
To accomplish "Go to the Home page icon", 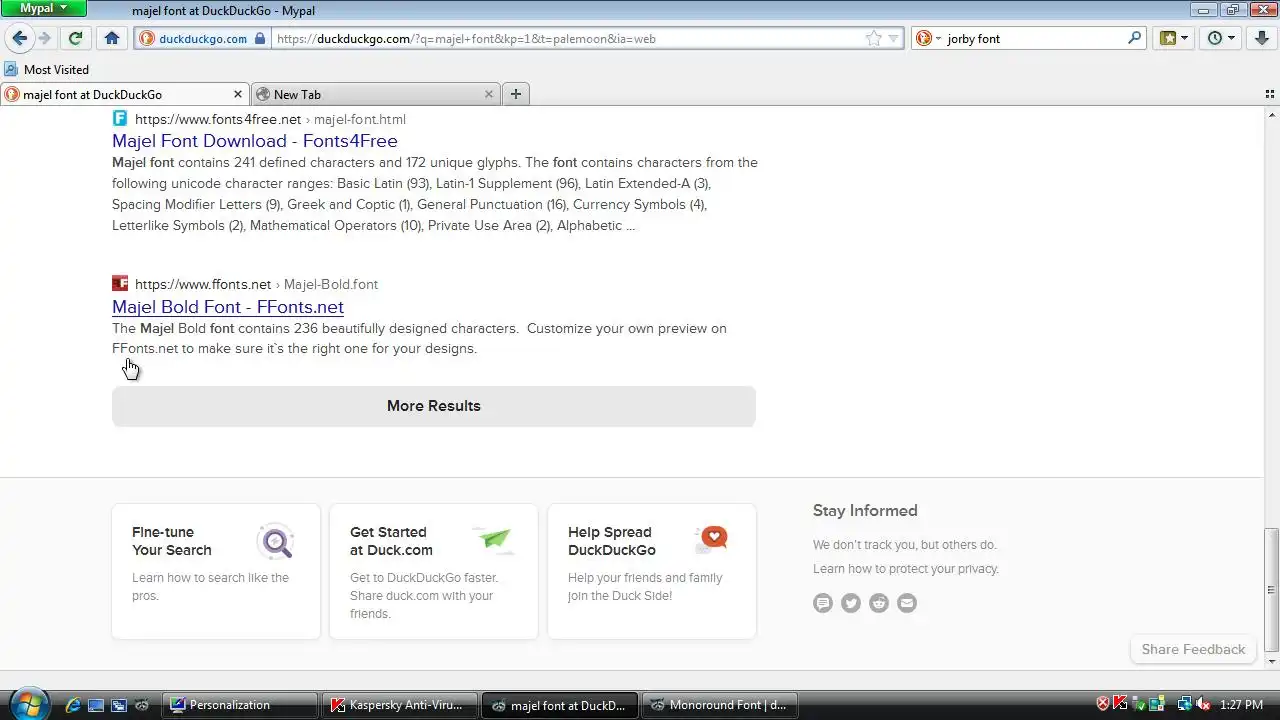I will (x=112, y=38).
